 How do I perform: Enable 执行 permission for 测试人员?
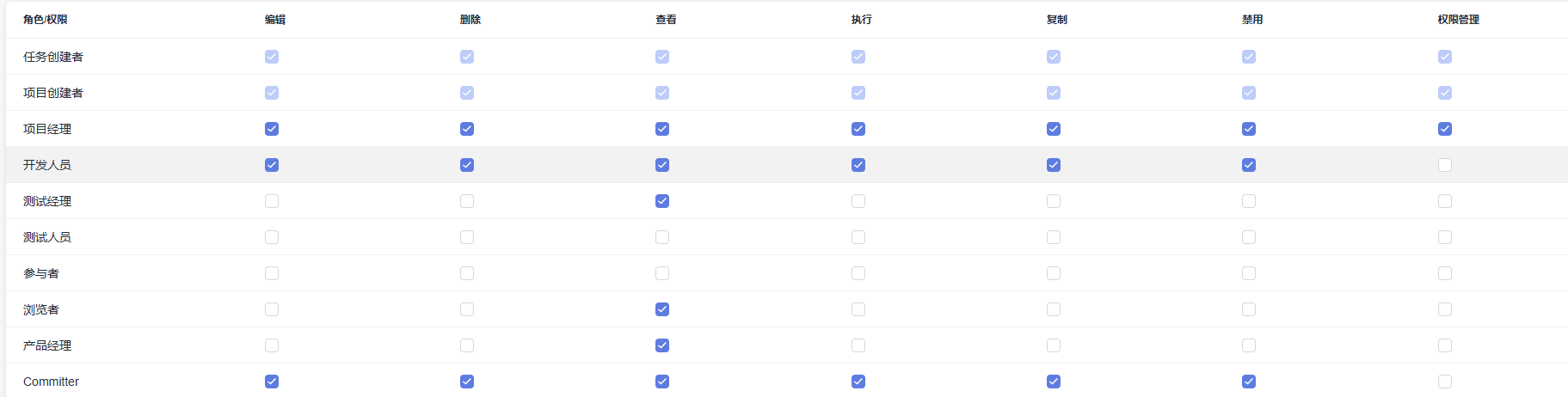pyautogui.click(x=858, y=237)
